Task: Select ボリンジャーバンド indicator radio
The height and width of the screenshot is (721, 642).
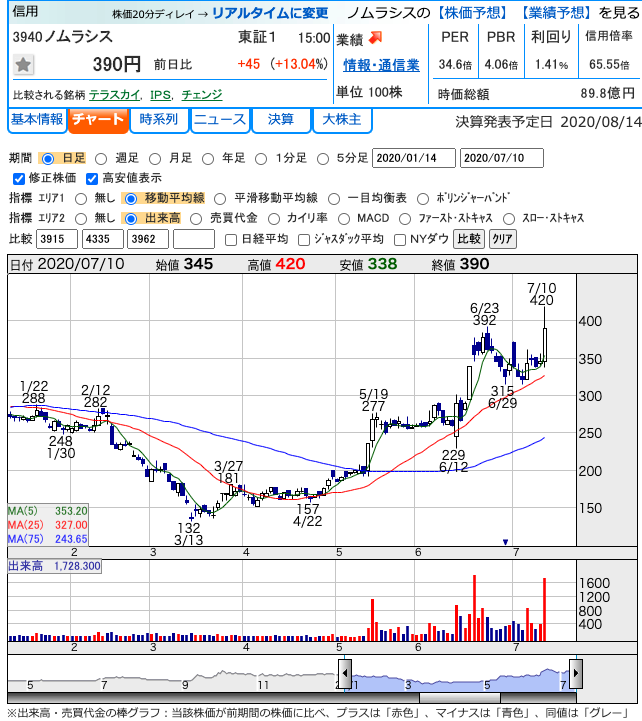Action: [x=423, y=199]
